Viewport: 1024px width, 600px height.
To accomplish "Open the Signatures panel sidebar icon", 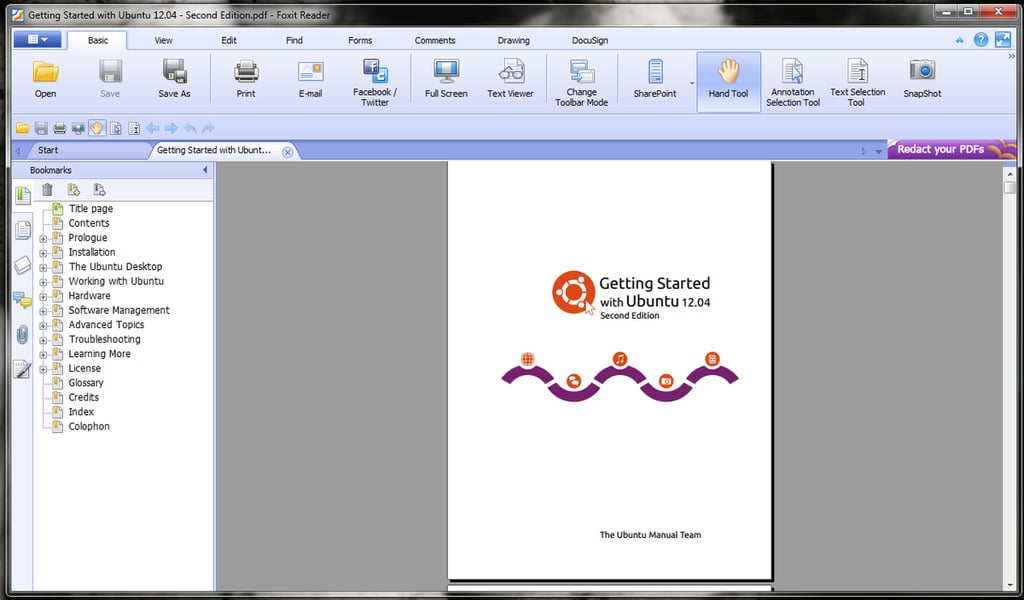I will [x=22, y=370].
